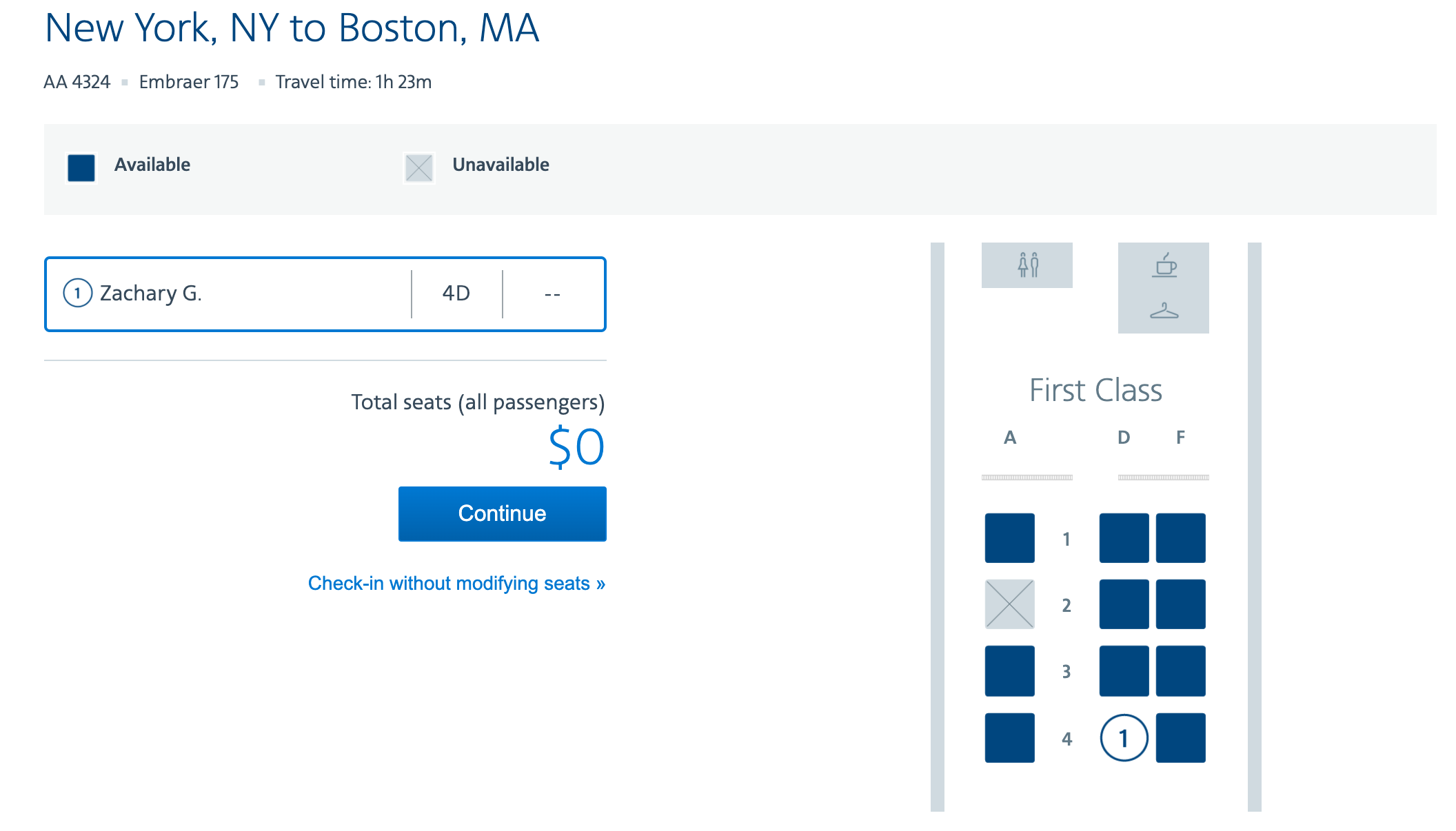Click the galley coffee cup icon
This screenshot has height=831, width=1456.
1164,265
